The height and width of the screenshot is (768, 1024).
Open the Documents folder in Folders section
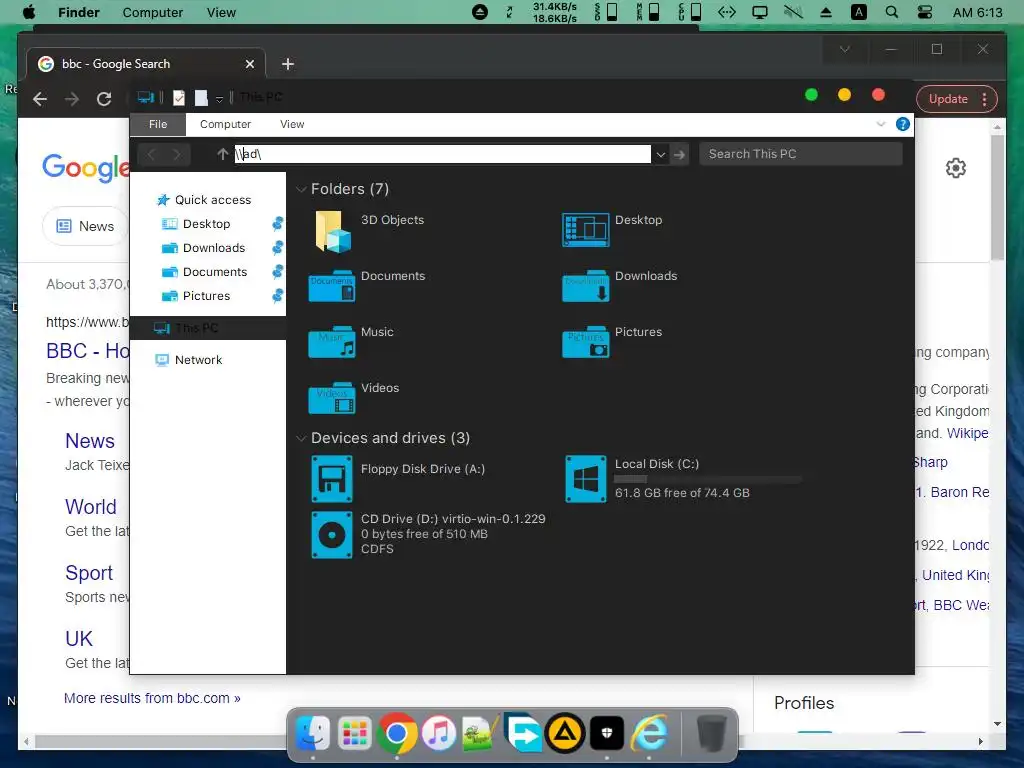coord(332,286)
